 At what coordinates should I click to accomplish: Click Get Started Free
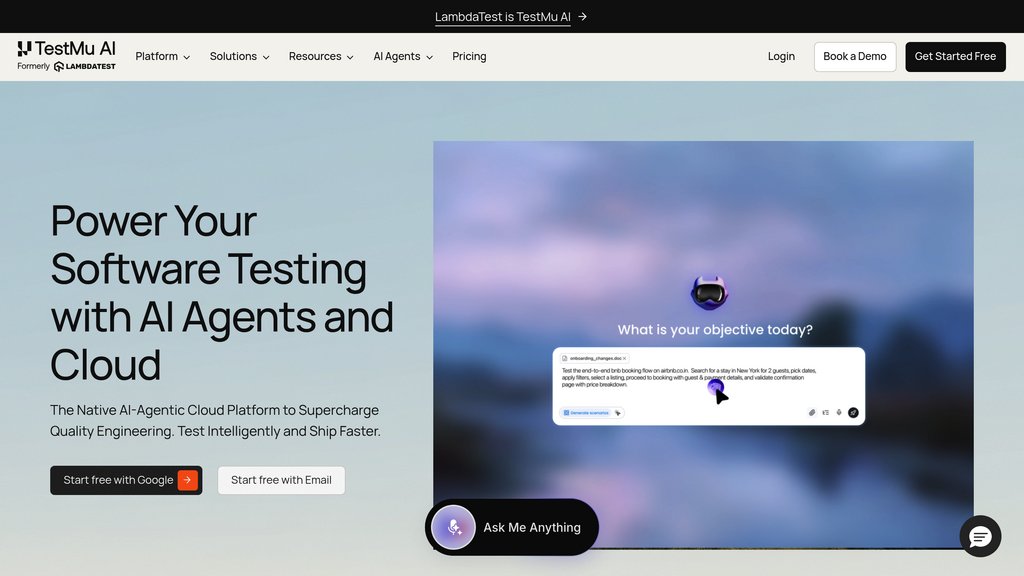pos(955,56)
